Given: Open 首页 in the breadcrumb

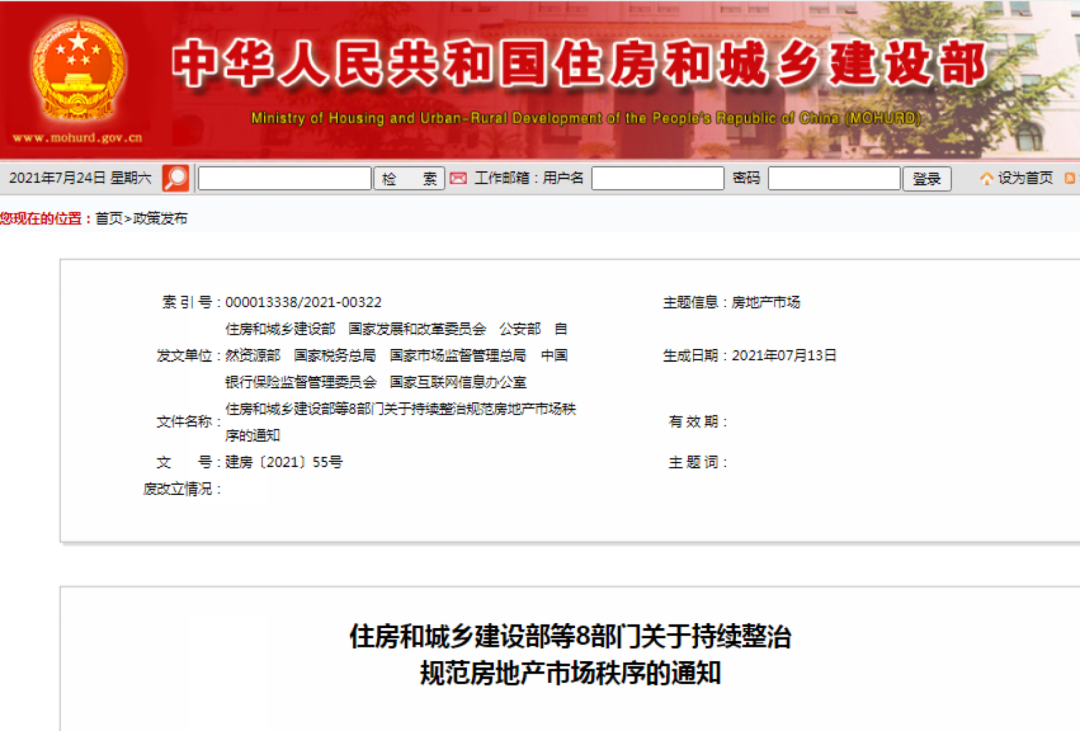Looking at the screenshot, I should [109, 218].
